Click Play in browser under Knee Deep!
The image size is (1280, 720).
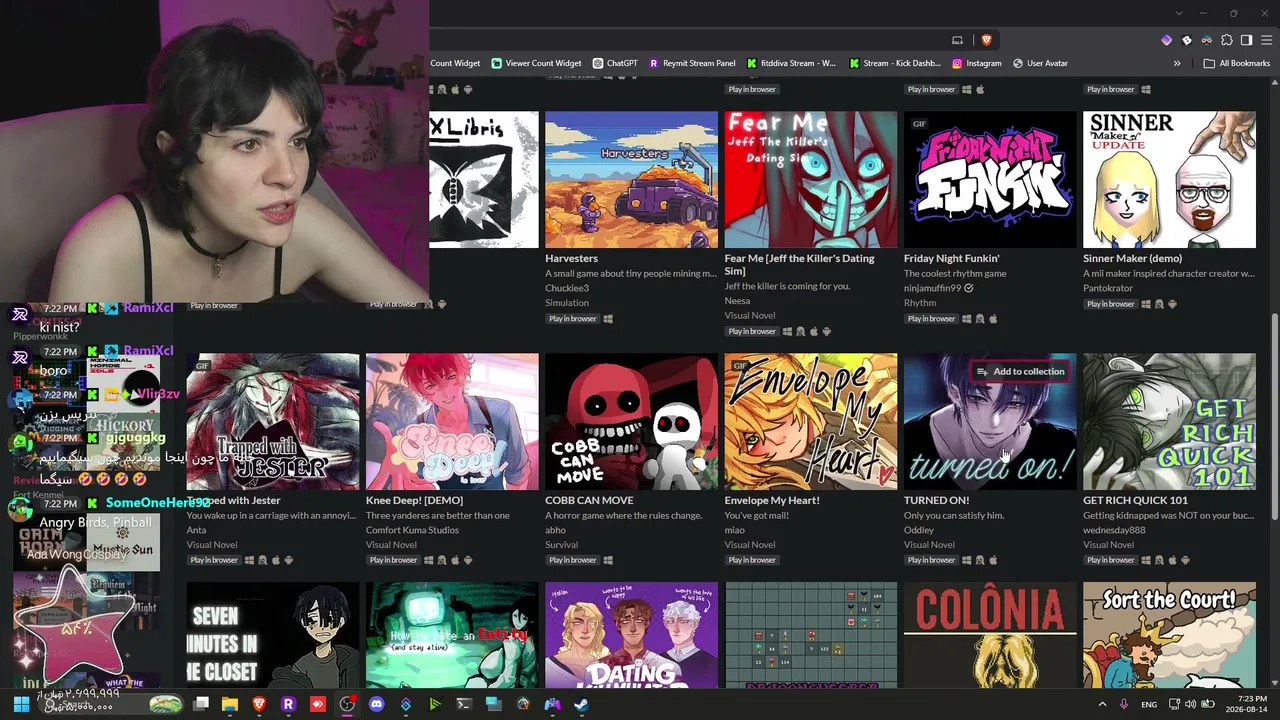pyautogui.click(x=393, y=560)
